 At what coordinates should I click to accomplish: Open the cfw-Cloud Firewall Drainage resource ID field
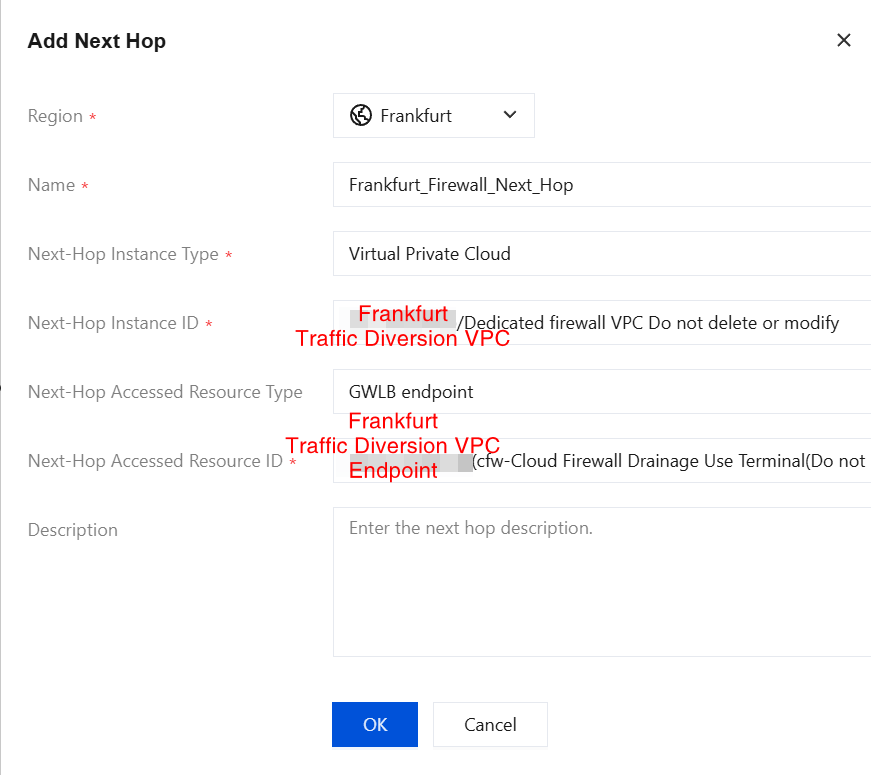pyautogui.click(x=668, y=461)
